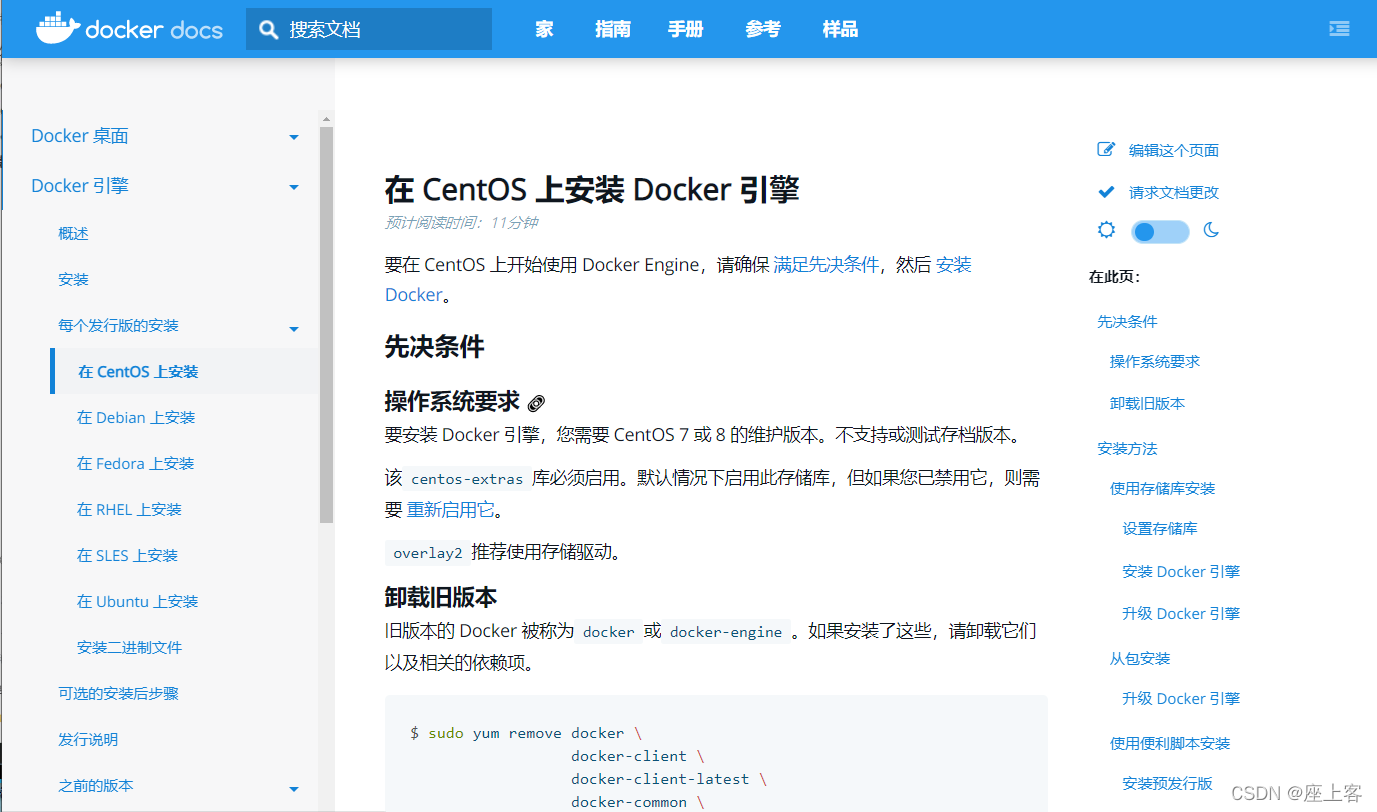Open the 指南 nav item
Image resolution: width=1377 pixels, height=812 pixels.
613,29
